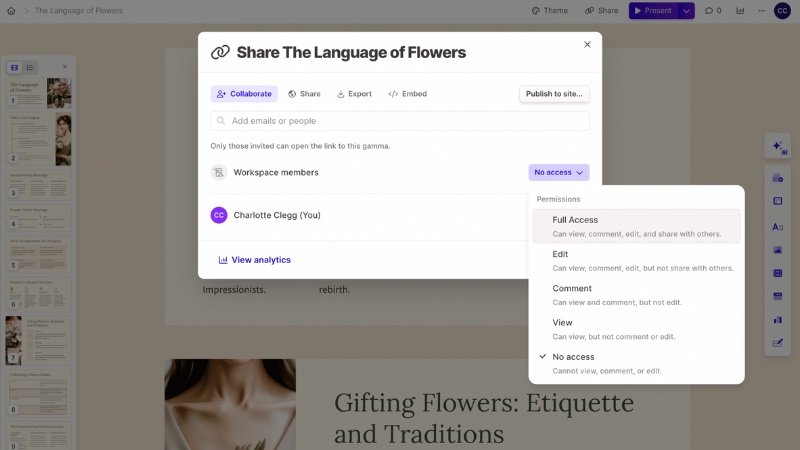Select the View permission option
The image size is (800, 450).
pyautogui.click(x=636, y=329)
